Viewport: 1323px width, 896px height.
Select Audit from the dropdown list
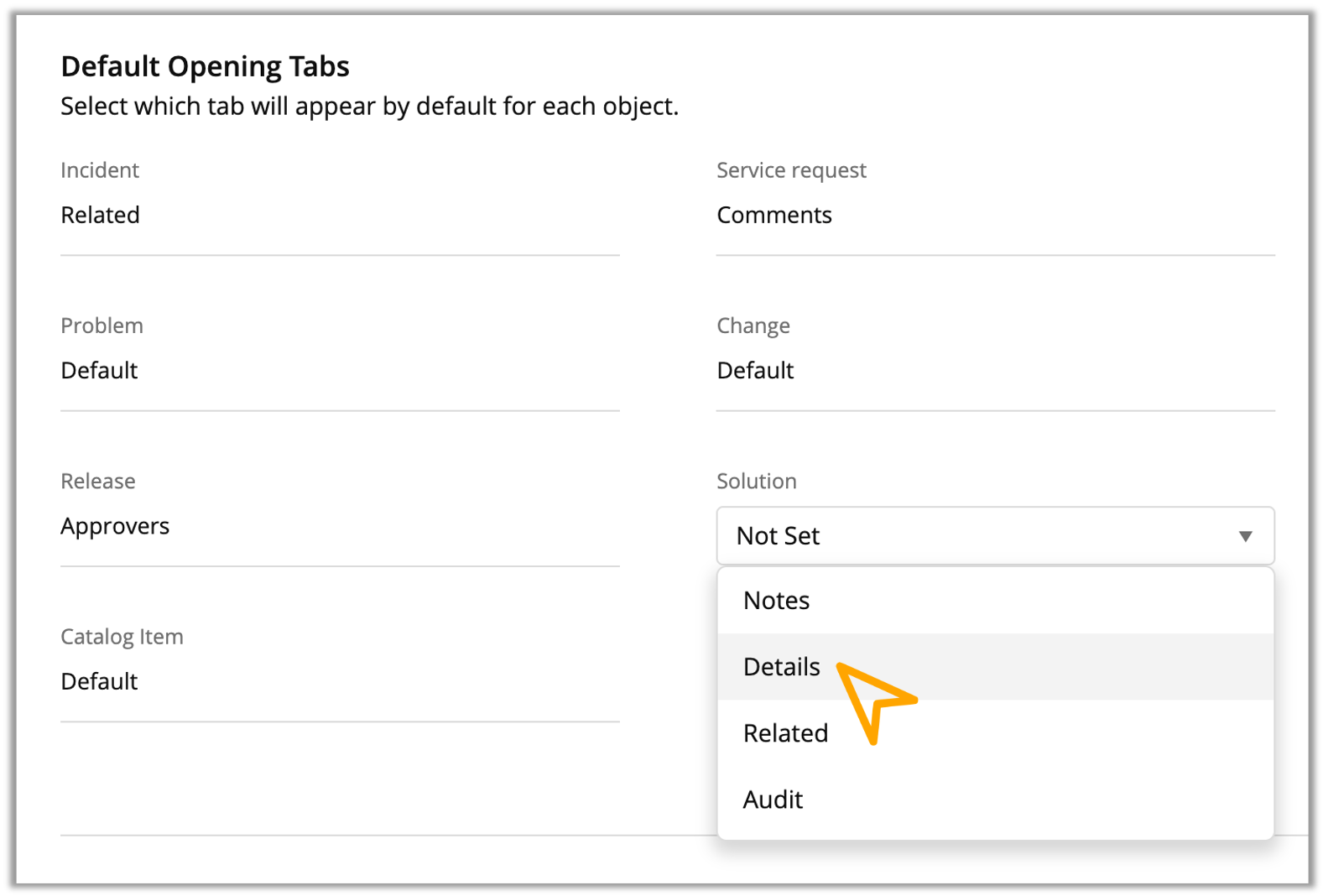(x=995, y=800)
